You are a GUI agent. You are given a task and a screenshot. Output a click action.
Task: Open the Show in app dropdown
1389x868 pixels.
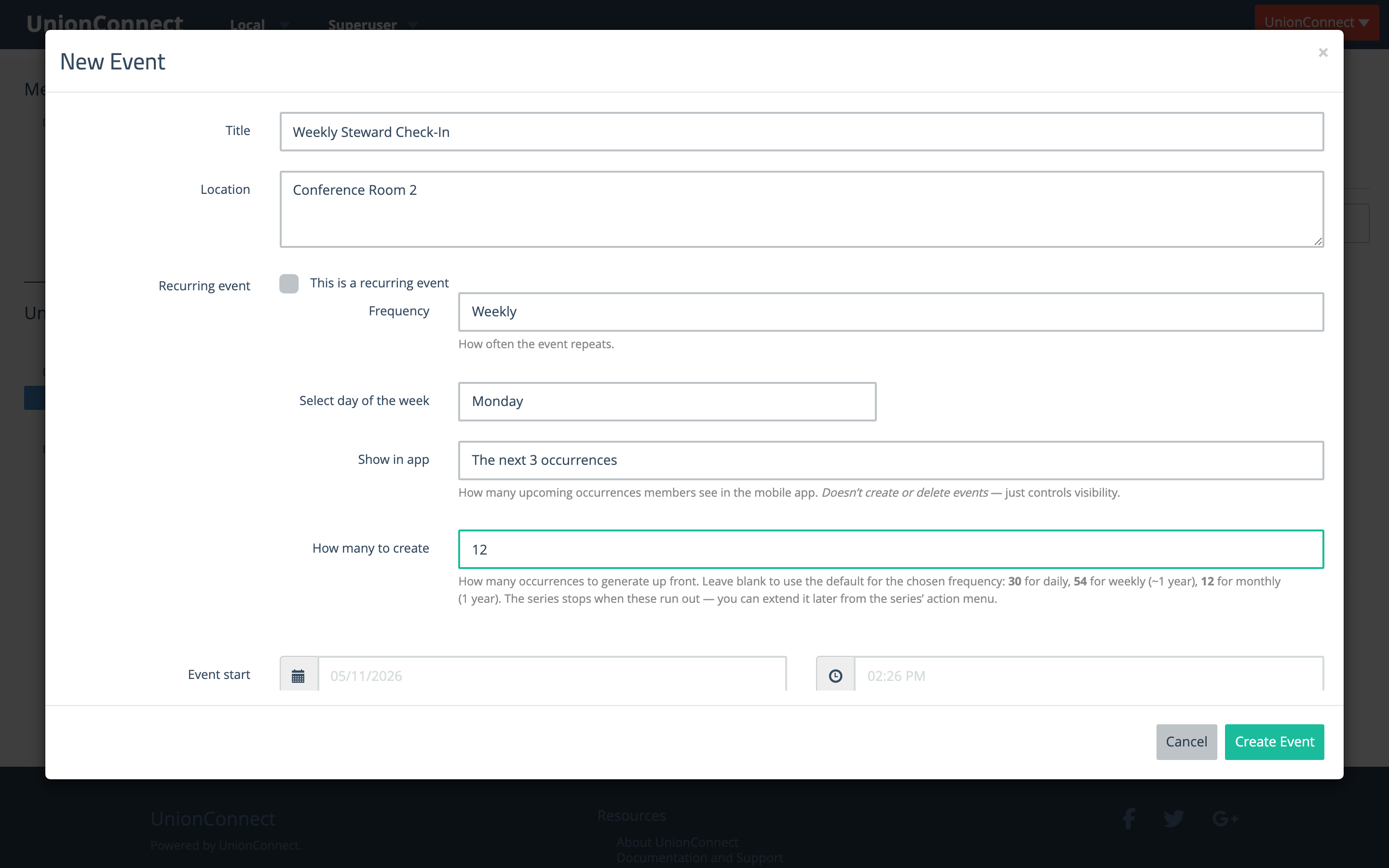891,460
